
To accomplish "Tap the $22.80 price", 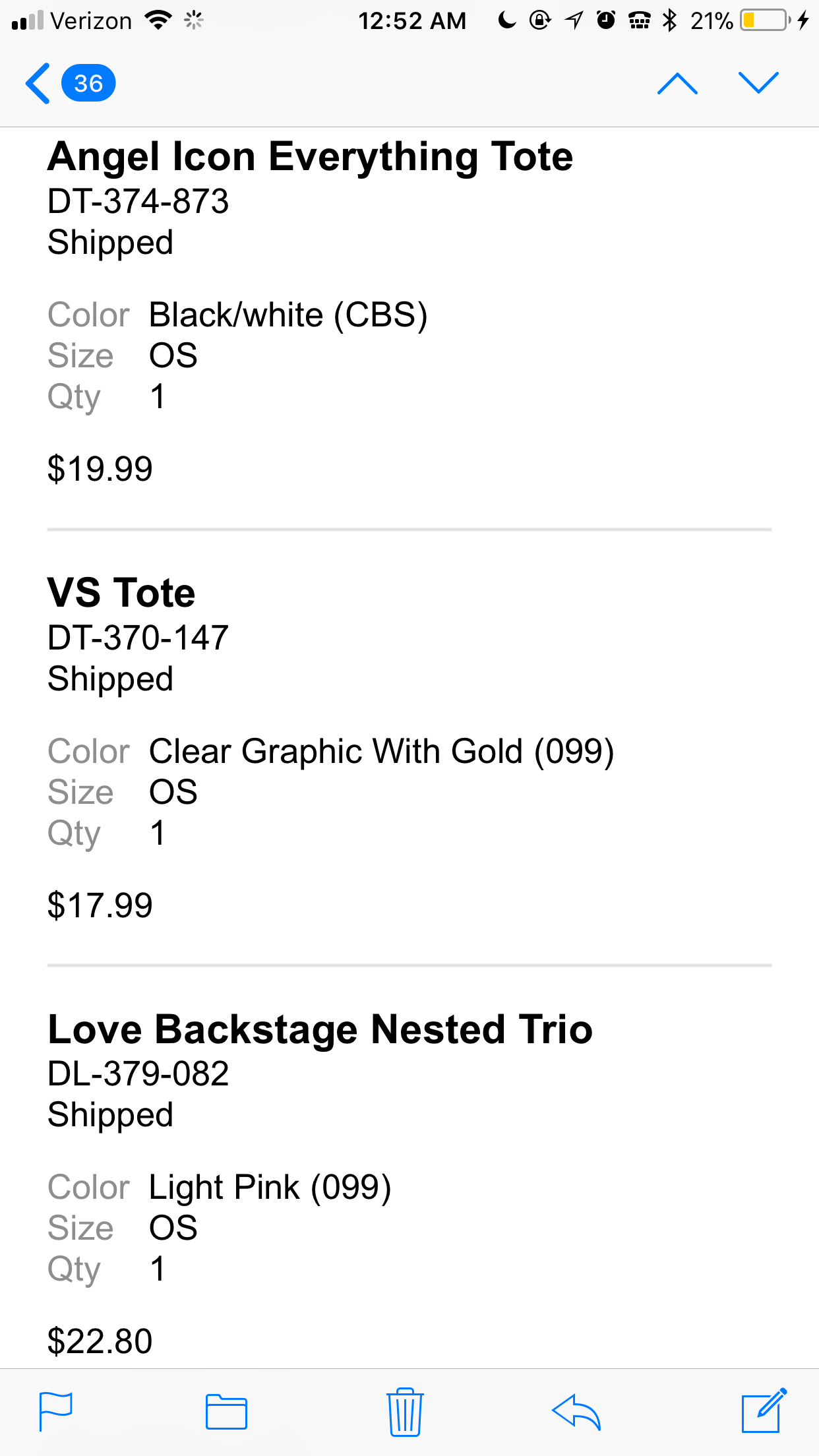I will [x=100, y=1341].
